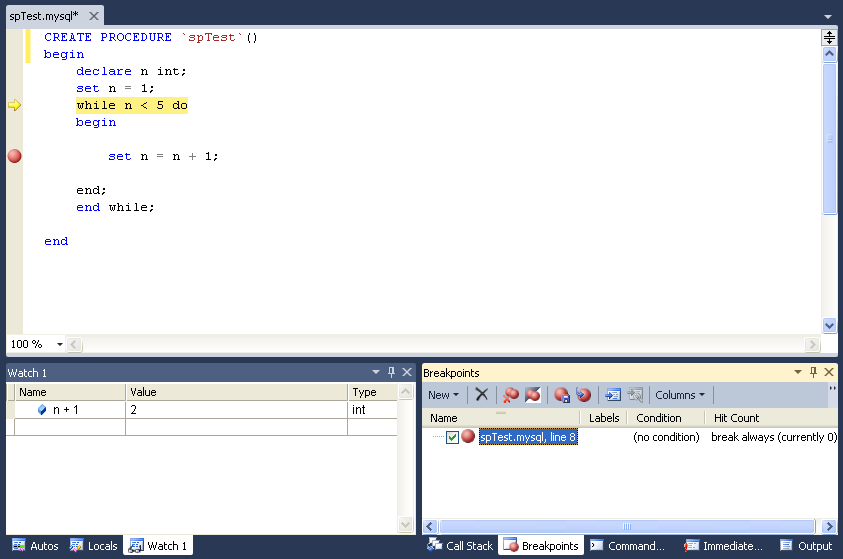Viewport: 843px width, 559px height.
Task: Click the 'set n = n + 1;' code line
Action: (163, 156)
